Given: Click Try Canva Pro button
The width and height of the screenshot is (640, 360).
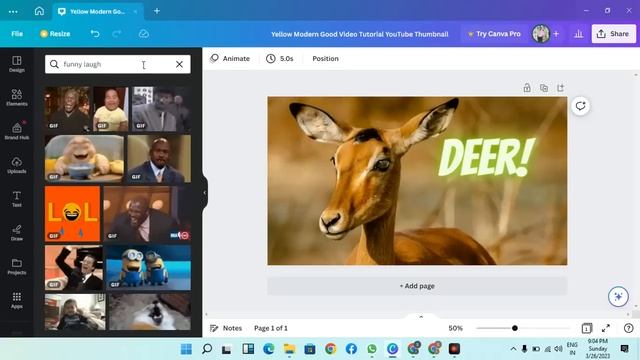Looking at the screenshot, I should tap(494, 34).
